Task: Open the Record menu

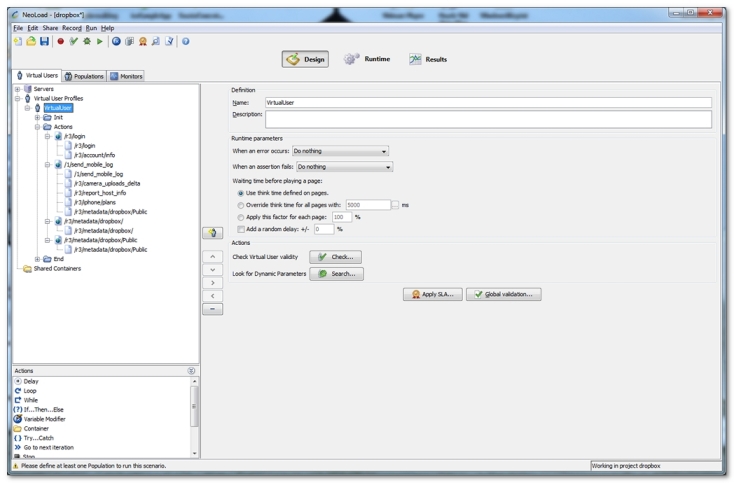Action: tap(72, 28)
